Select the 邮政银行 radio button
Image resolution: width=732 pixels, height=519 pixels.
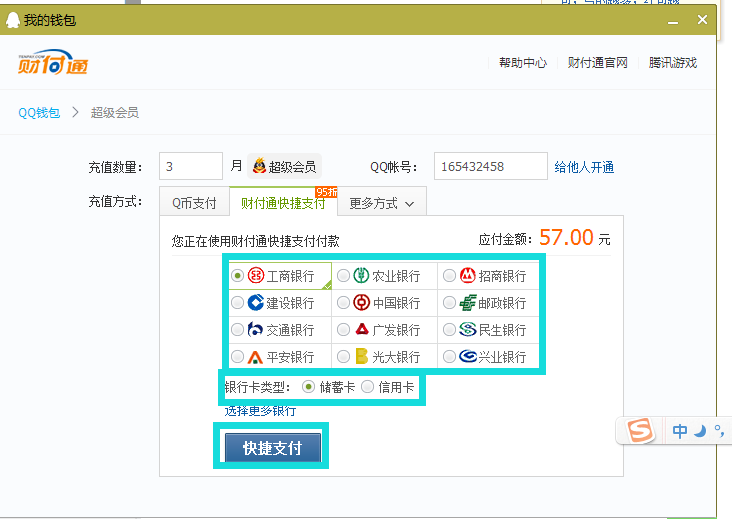point(449,303)
